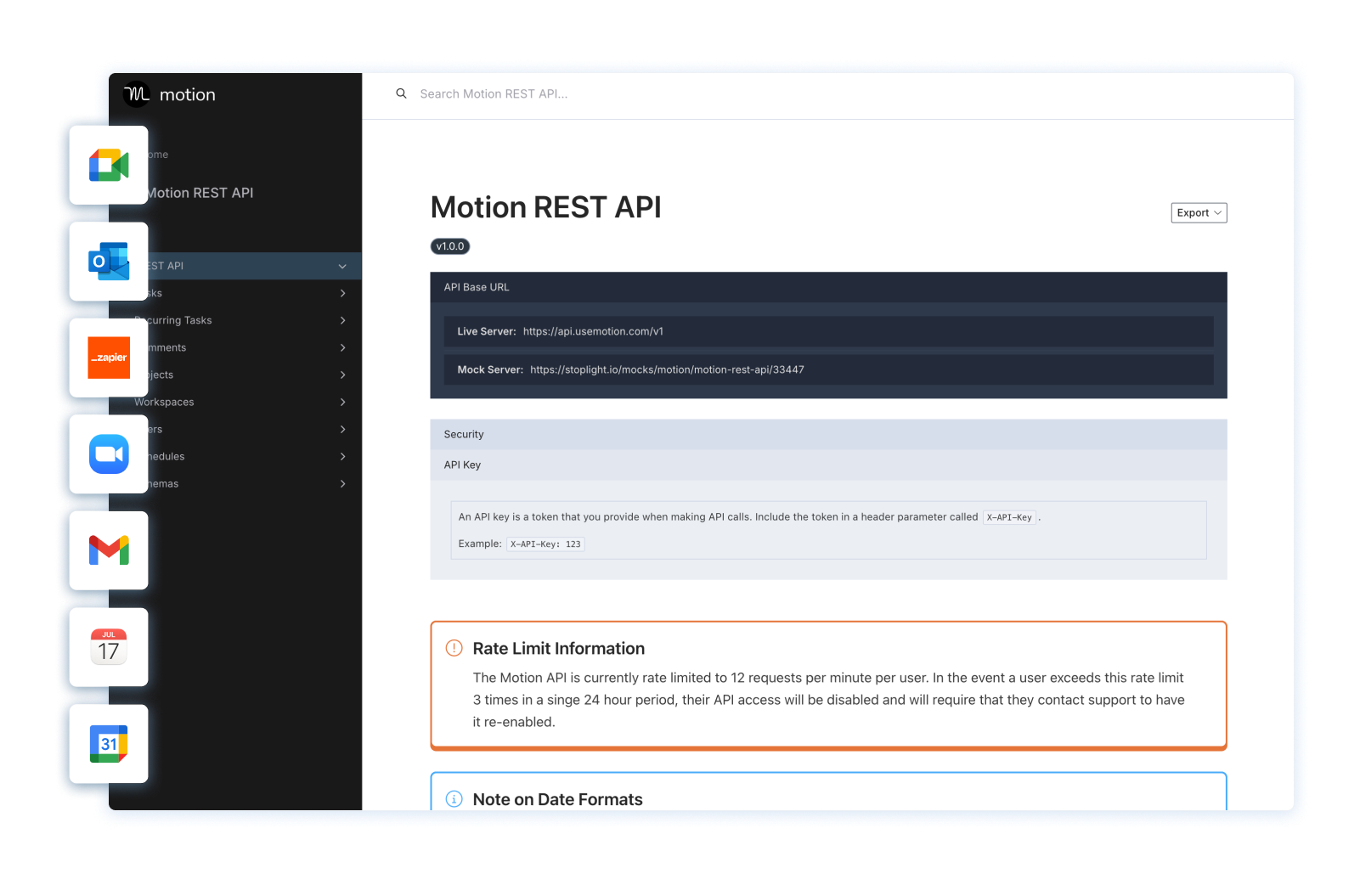The height and width of the screenshot is (896, 1360).
Task: Click the Apple Calendar icon showing July 17
Action: pos(109,647)
